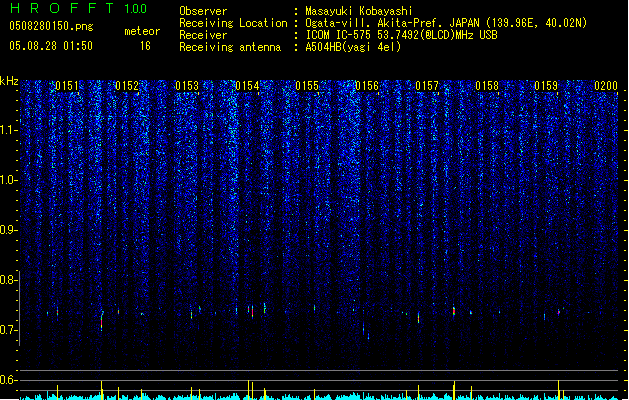Click the Observer field label
Screen dimensions: 629x400
click(203, 11)
